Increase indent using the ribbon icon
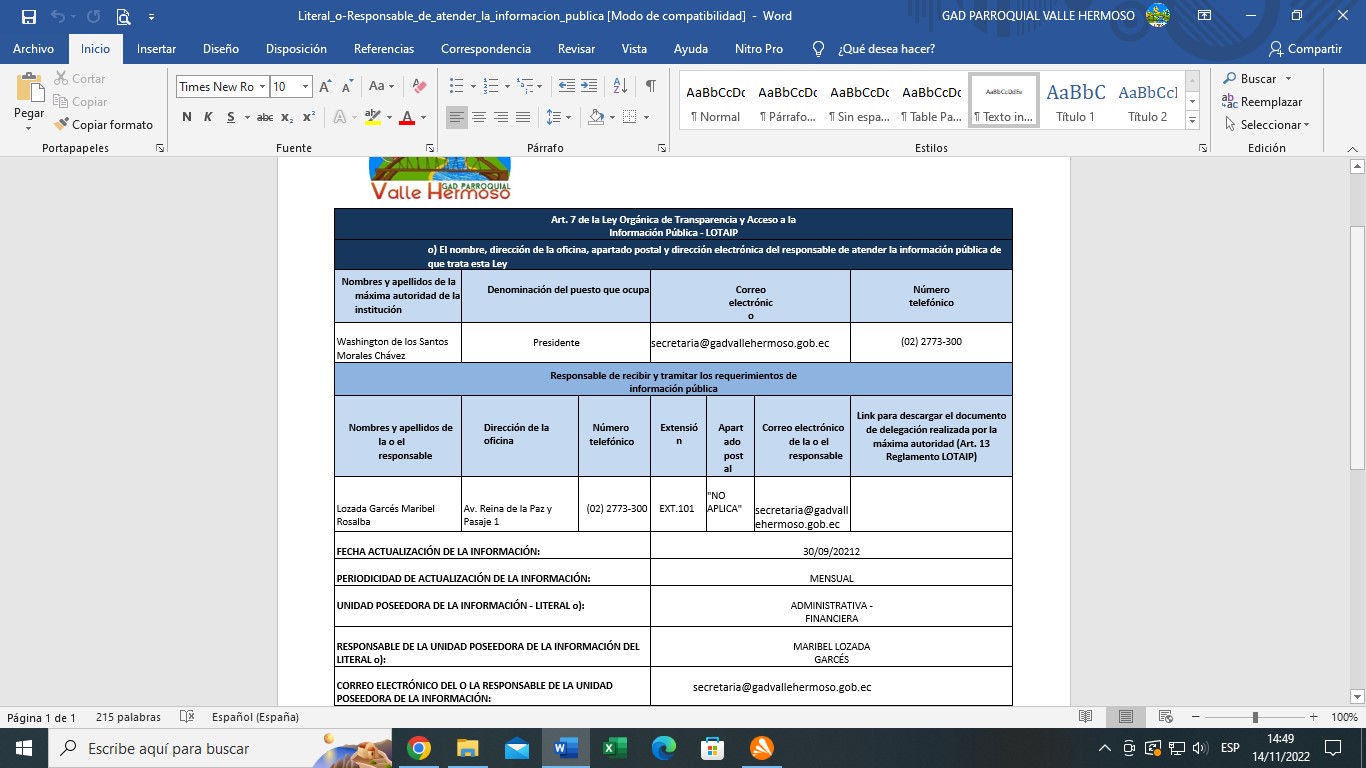 [x=589, y=86]
